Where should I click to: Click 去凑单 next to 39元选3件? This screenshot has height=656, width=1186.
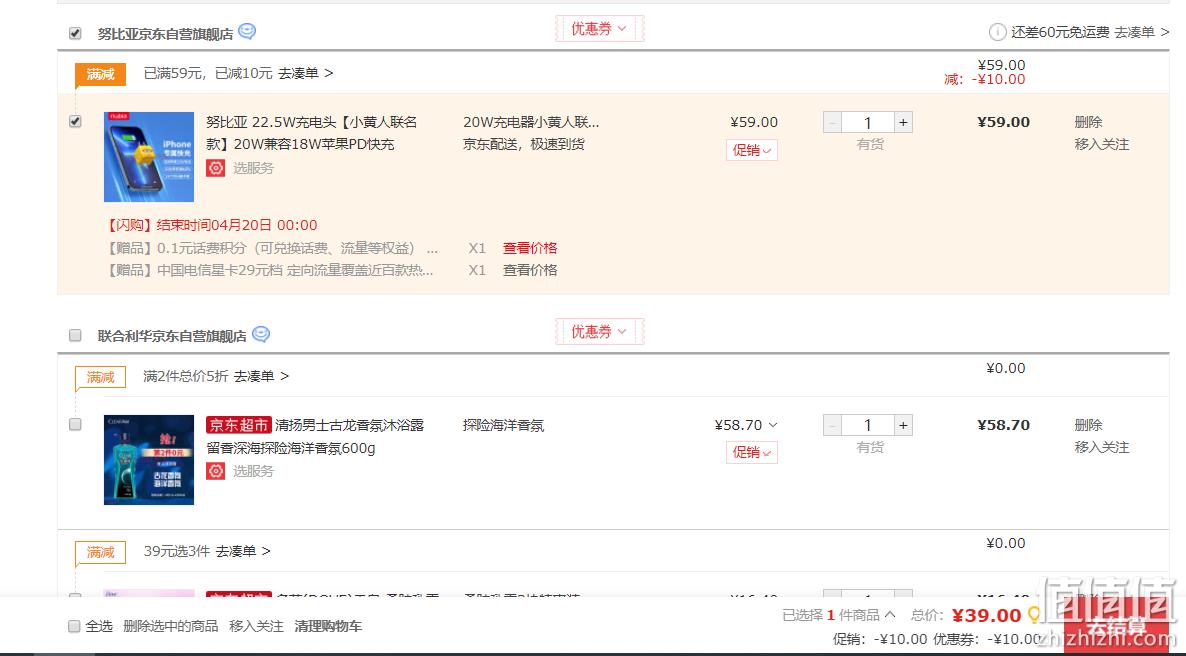(244, 552)
